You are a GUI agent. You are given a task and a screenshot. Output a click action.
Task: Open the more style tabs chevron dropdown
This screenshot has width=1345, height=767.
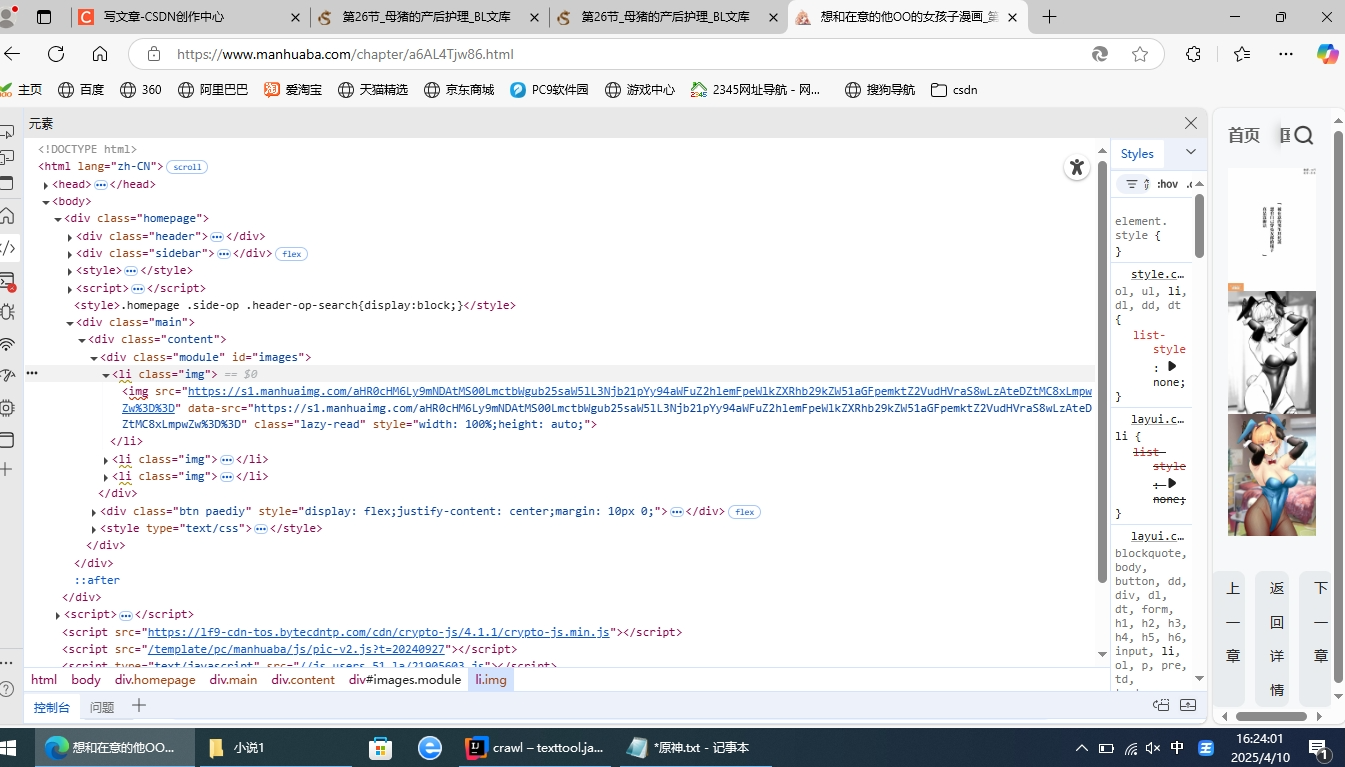click(x=1190, y=153)
